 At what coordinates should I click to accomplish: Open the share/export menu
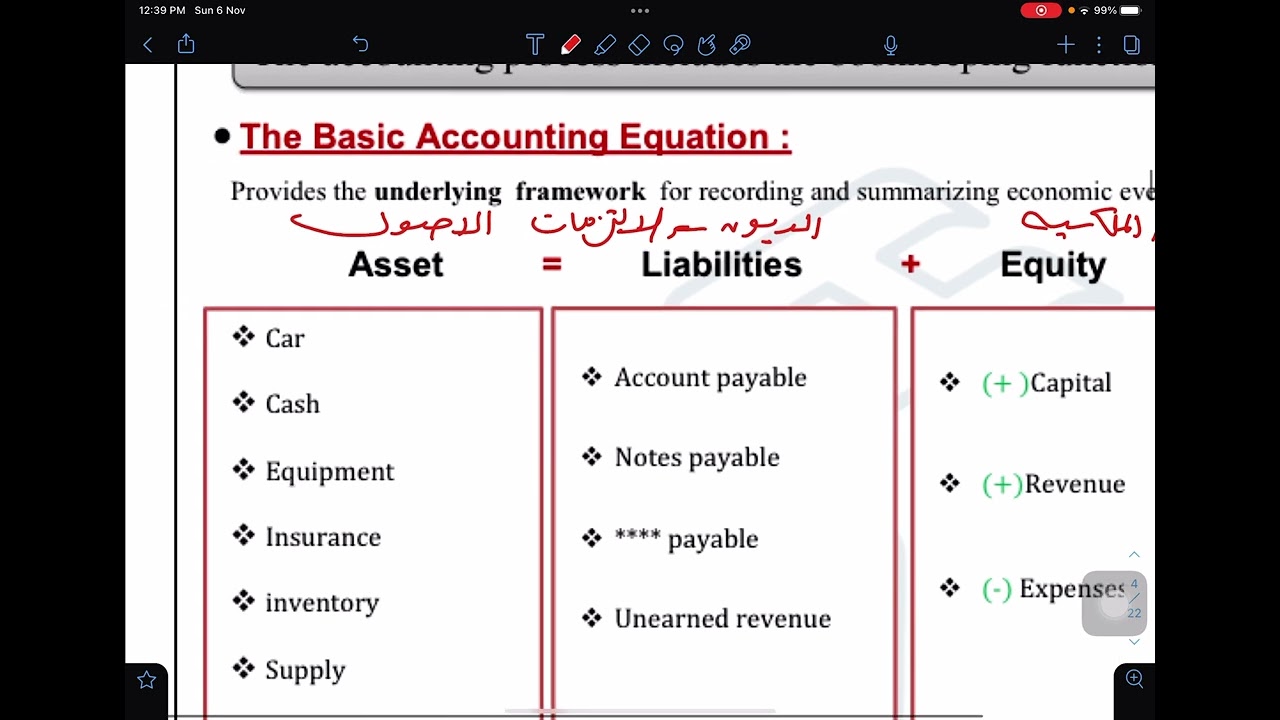click(x=186, y=44)
